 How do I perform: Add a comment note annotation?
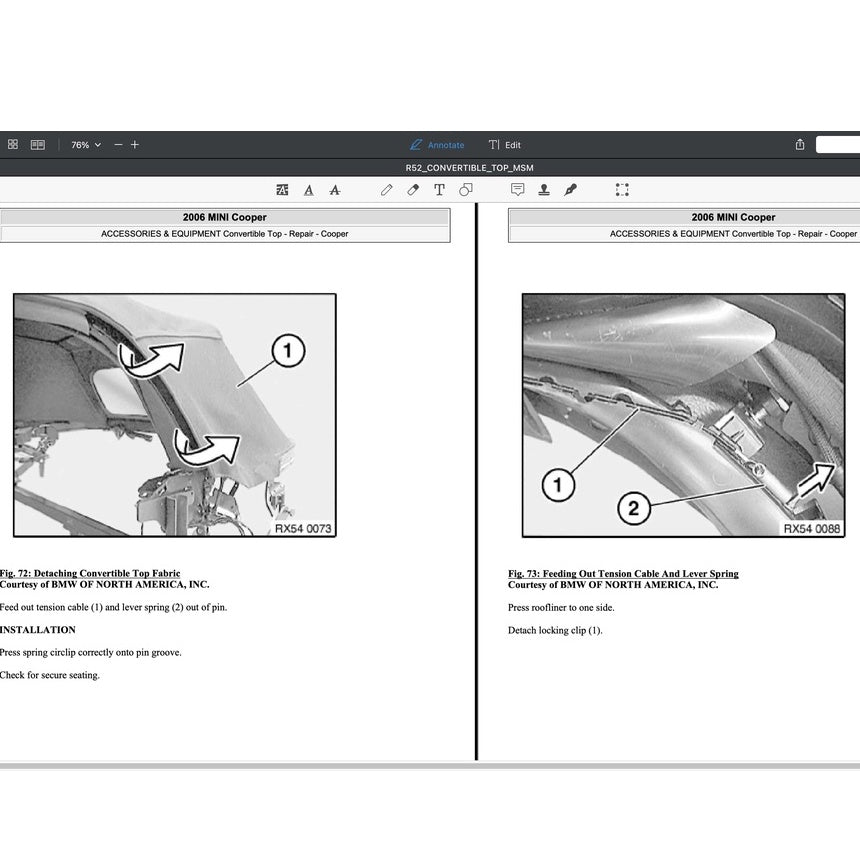tap(517, 189)
